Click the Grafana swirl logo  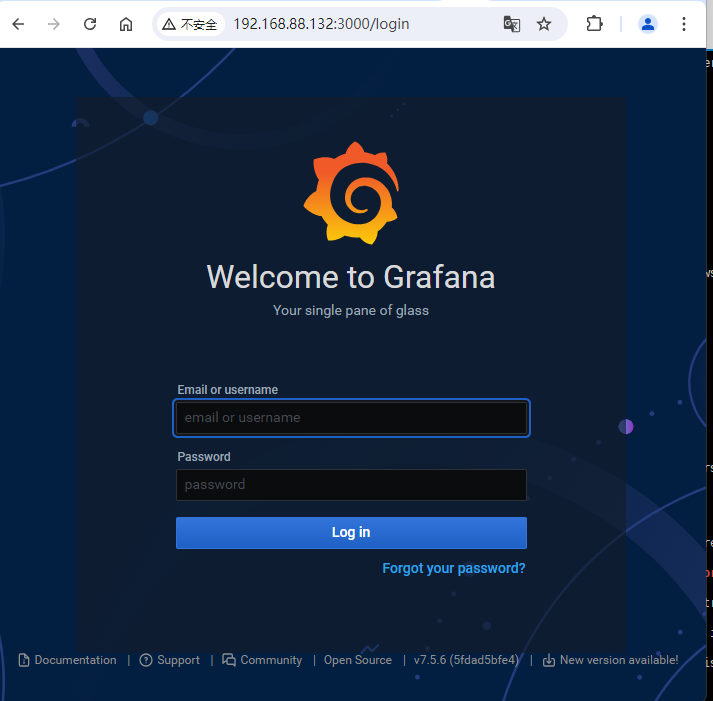click(351, 194)
